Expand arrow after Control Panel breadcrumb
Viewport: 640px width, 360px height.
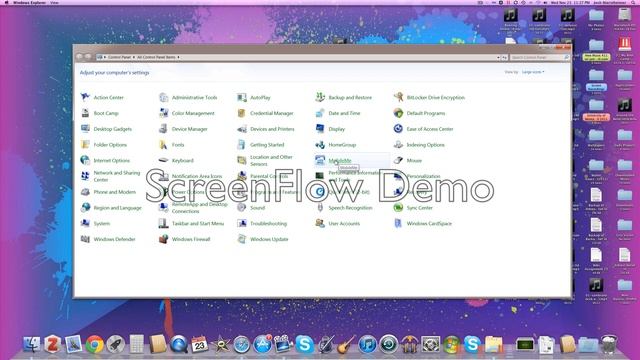133,57
